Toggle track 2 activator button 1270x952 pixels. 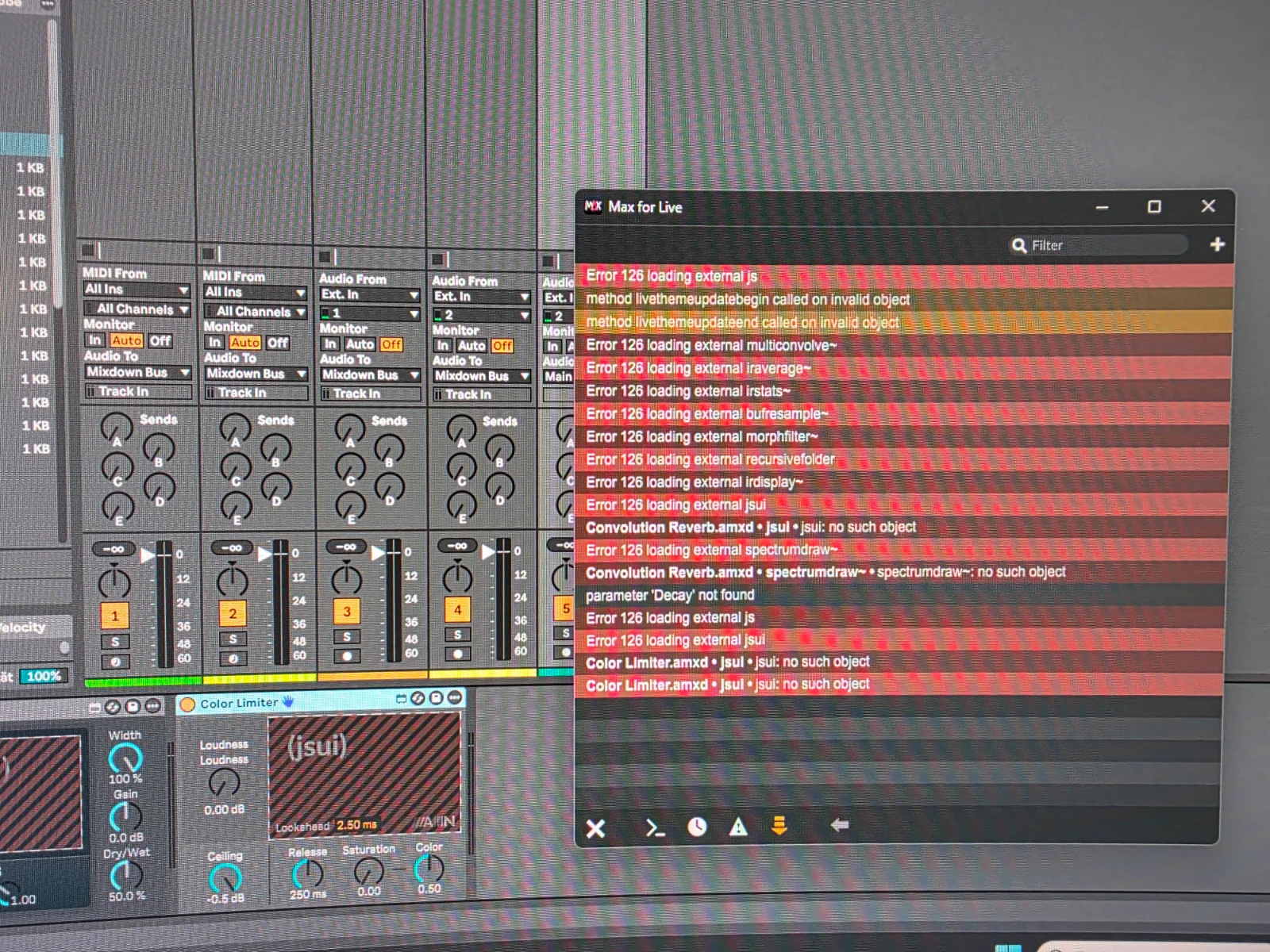click(x=233, y=612)
